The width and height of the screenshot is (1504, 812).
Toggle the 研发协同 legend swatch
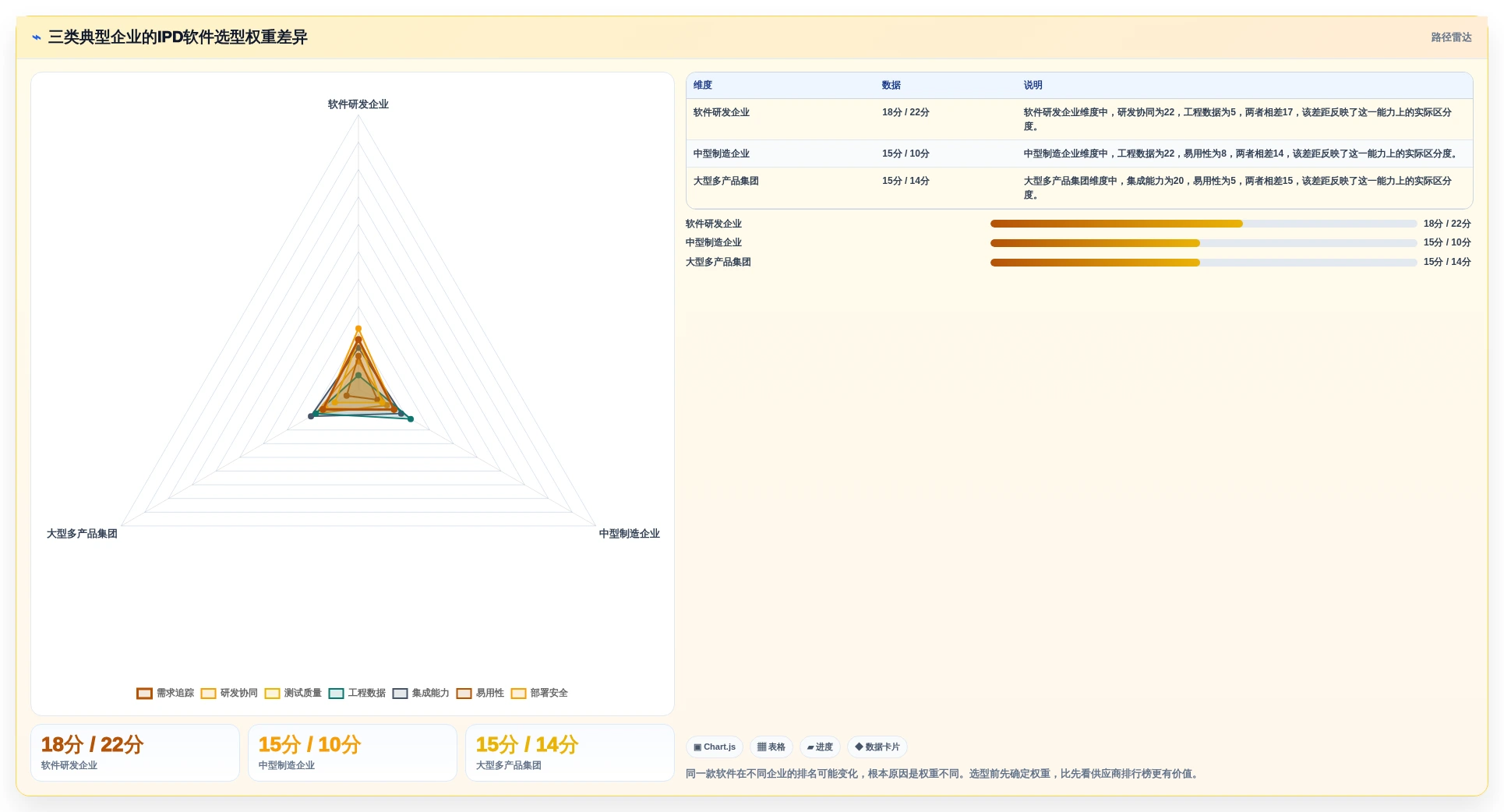208,694
